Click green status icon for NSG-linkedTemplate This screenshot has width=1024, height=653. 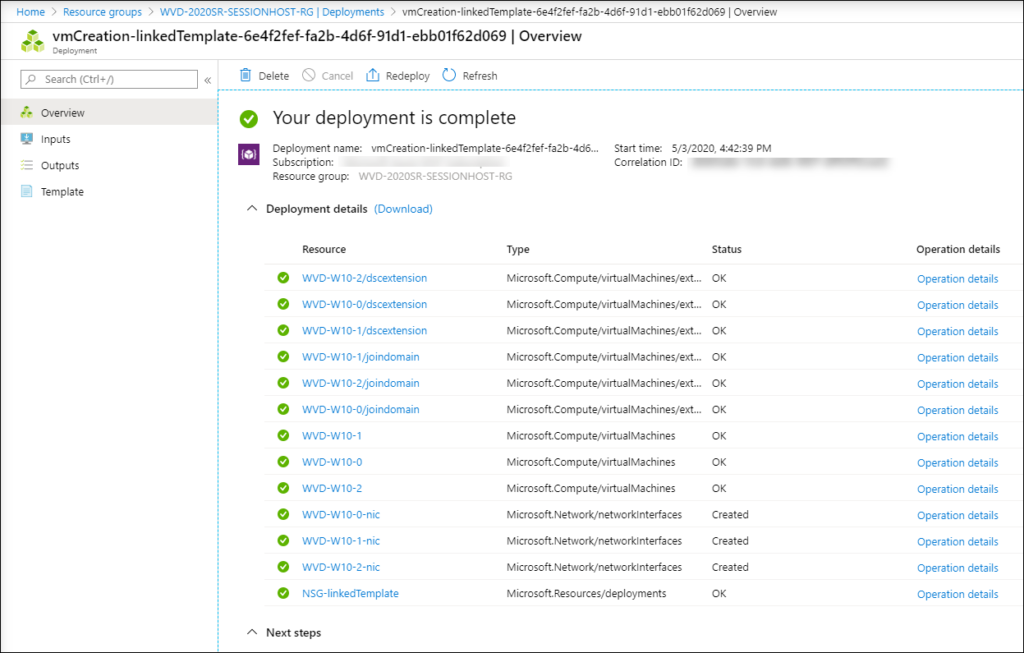[x=283, y=593]
